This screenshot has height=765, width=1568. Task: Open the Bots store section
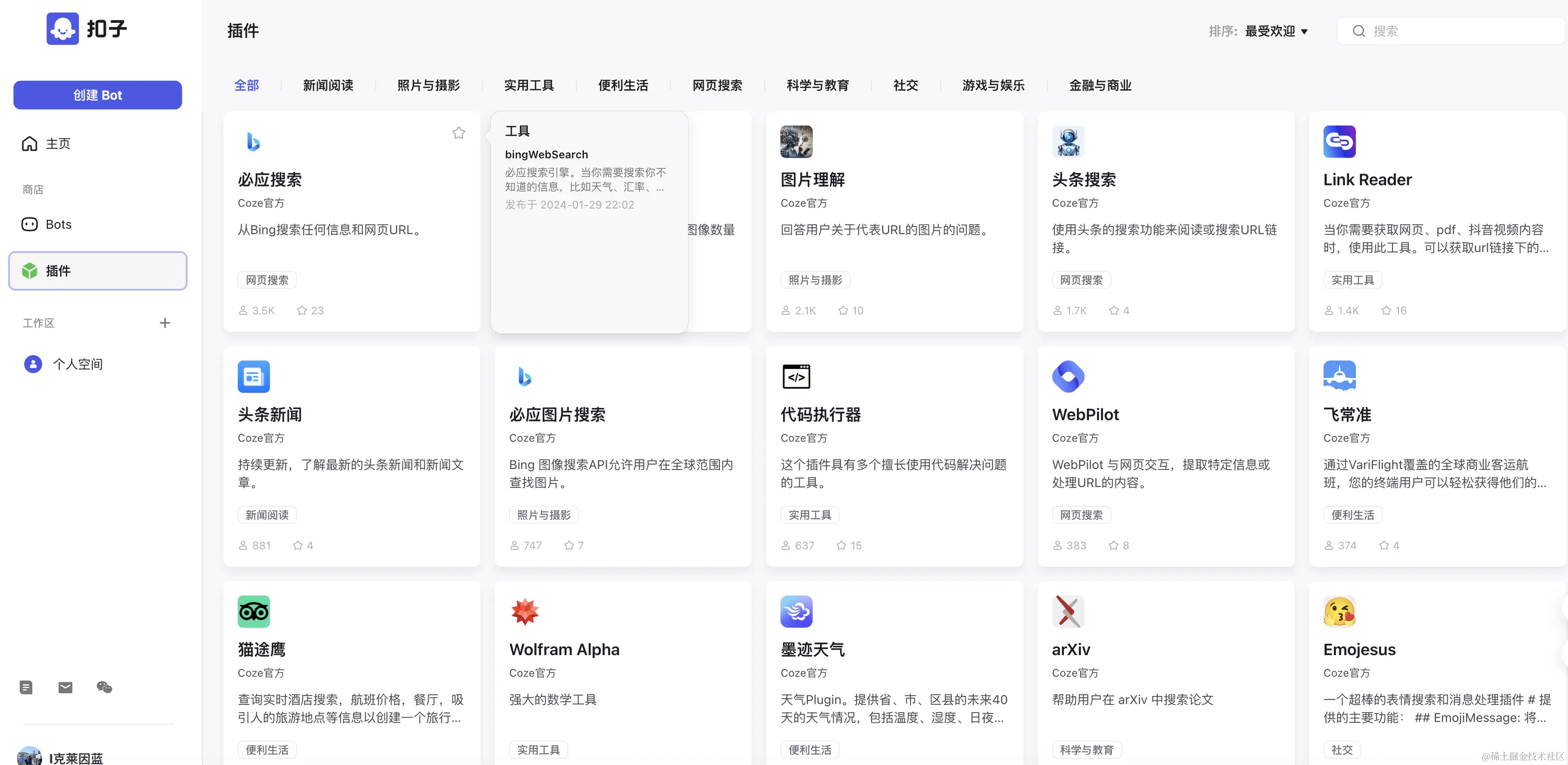click(x=97, y=224)
